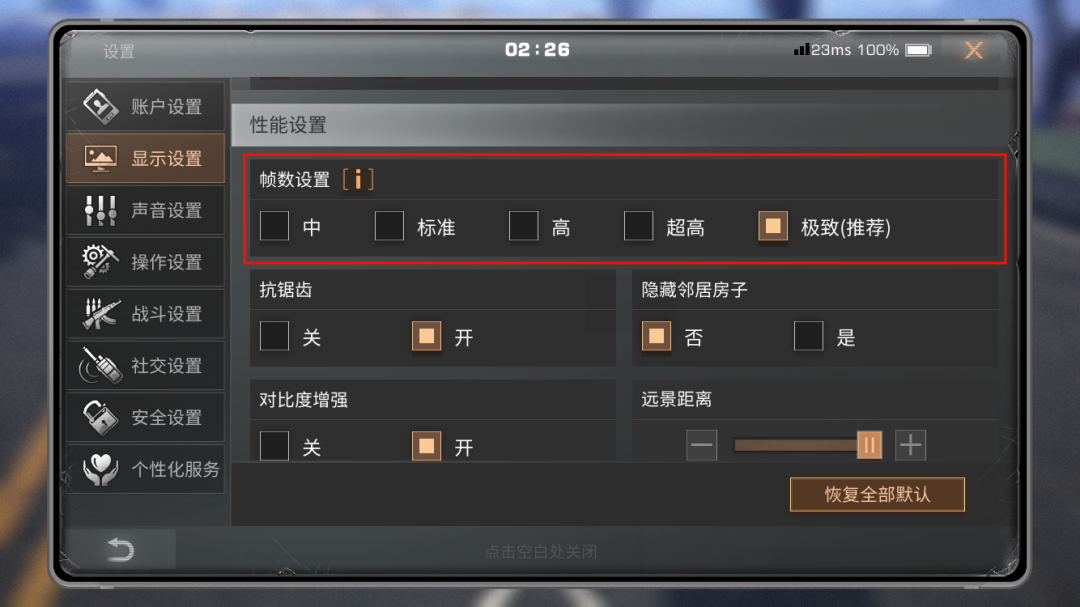Select the 标准 frame rate option
The width and height of the screenshot is (1080, 607).
point(389,227)
